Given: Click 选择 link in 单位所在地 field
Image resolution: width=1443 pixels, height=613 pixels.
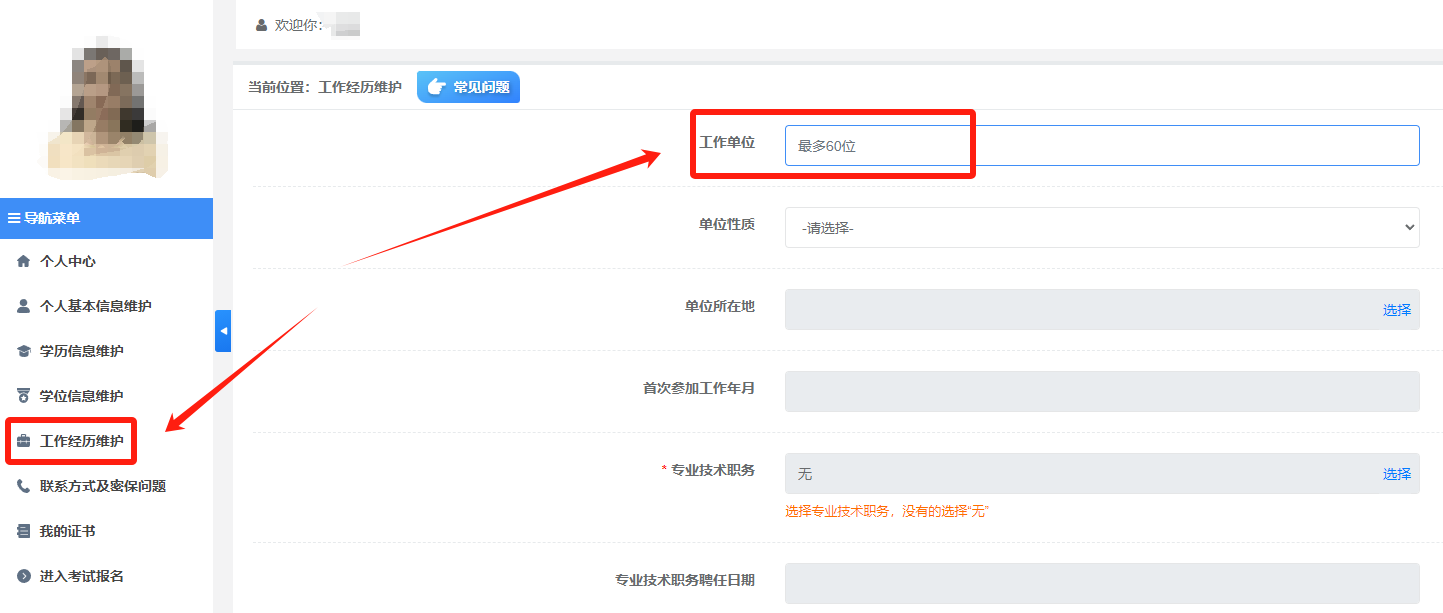Looking at the screenshot, I should pyautogui.click(x=1396, y=310).
